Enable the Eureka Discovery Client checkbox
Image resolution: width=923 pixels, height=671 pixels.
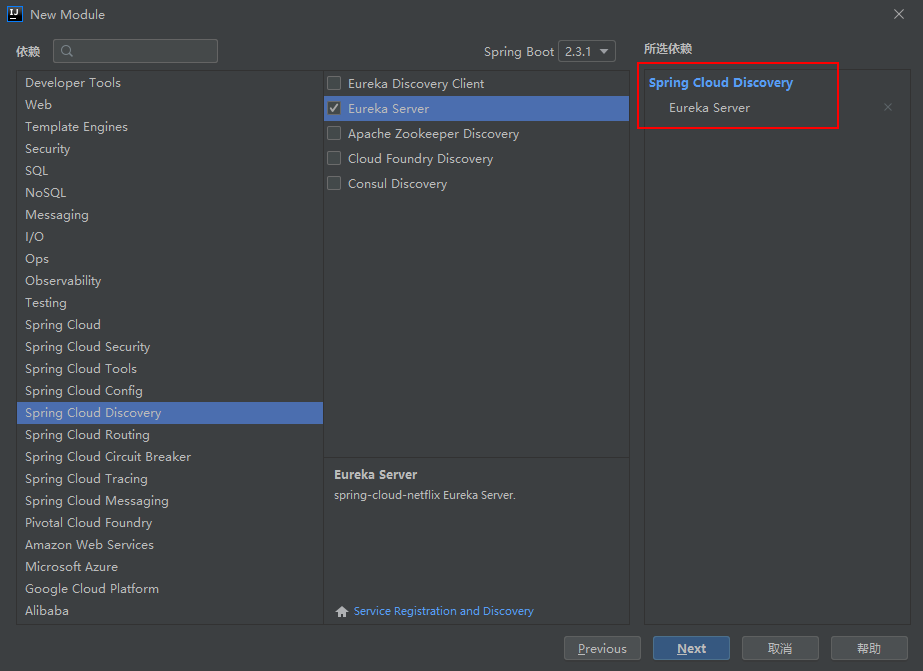pos(334,84)
